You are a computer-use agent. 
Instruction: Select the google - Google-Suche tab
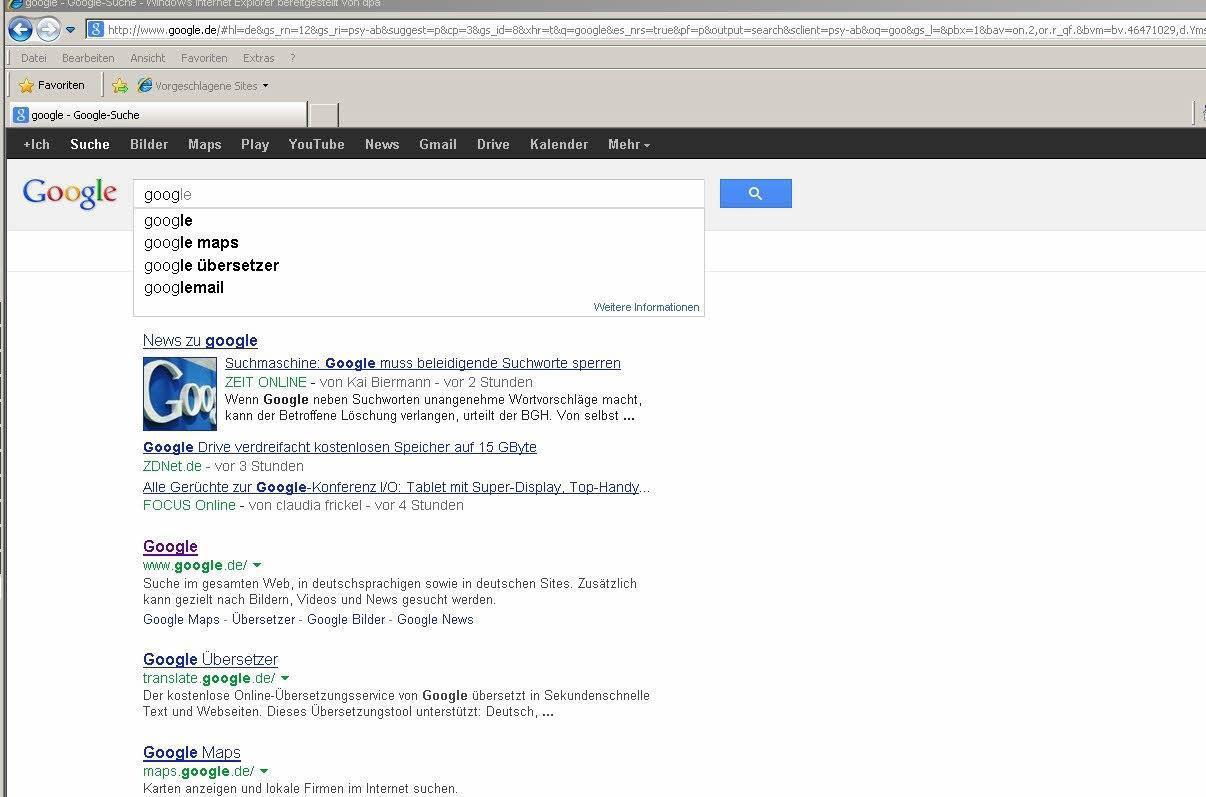point(158,115)
